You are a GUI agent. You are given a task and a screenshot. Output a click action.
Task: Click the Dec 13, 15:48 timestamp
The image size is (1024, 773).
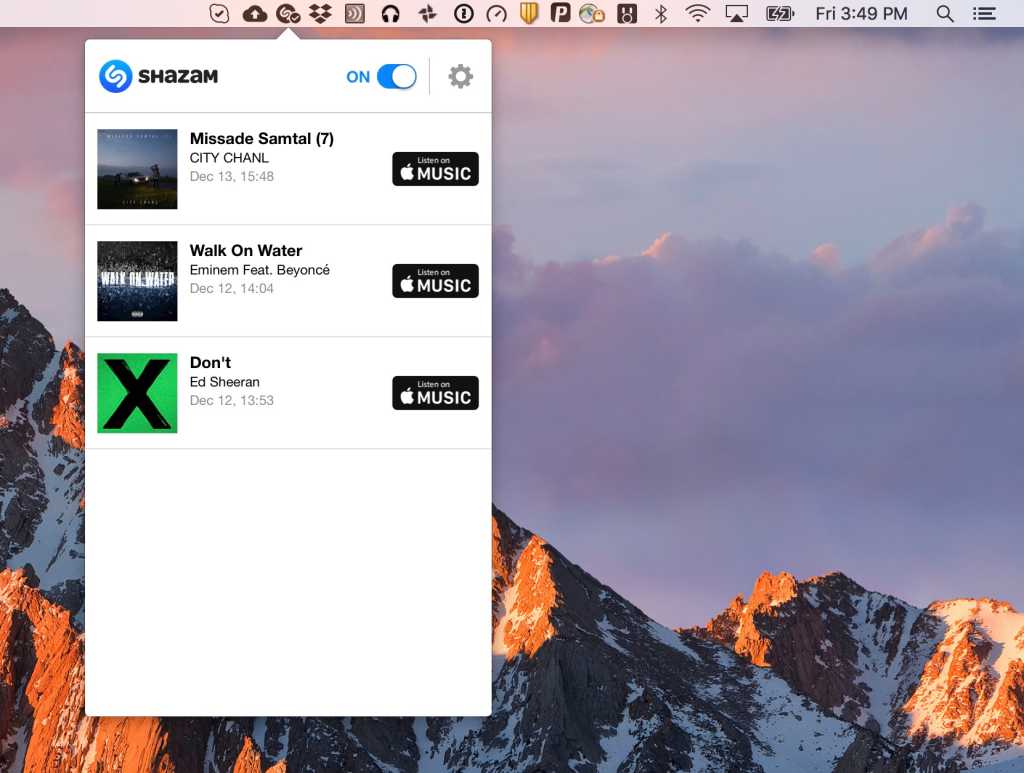point(231,176)
